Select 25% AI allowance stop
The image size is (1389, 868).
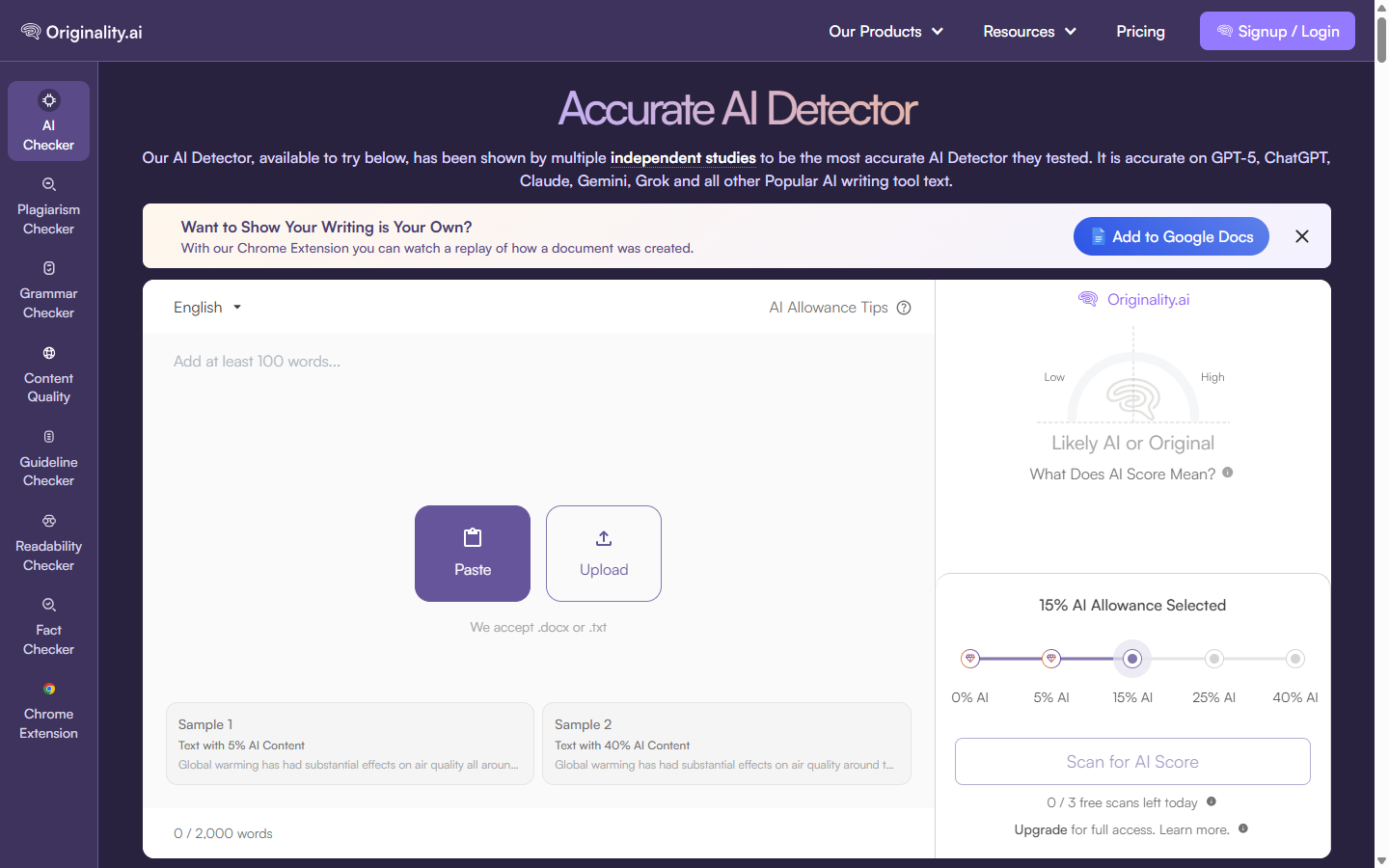1214,659
